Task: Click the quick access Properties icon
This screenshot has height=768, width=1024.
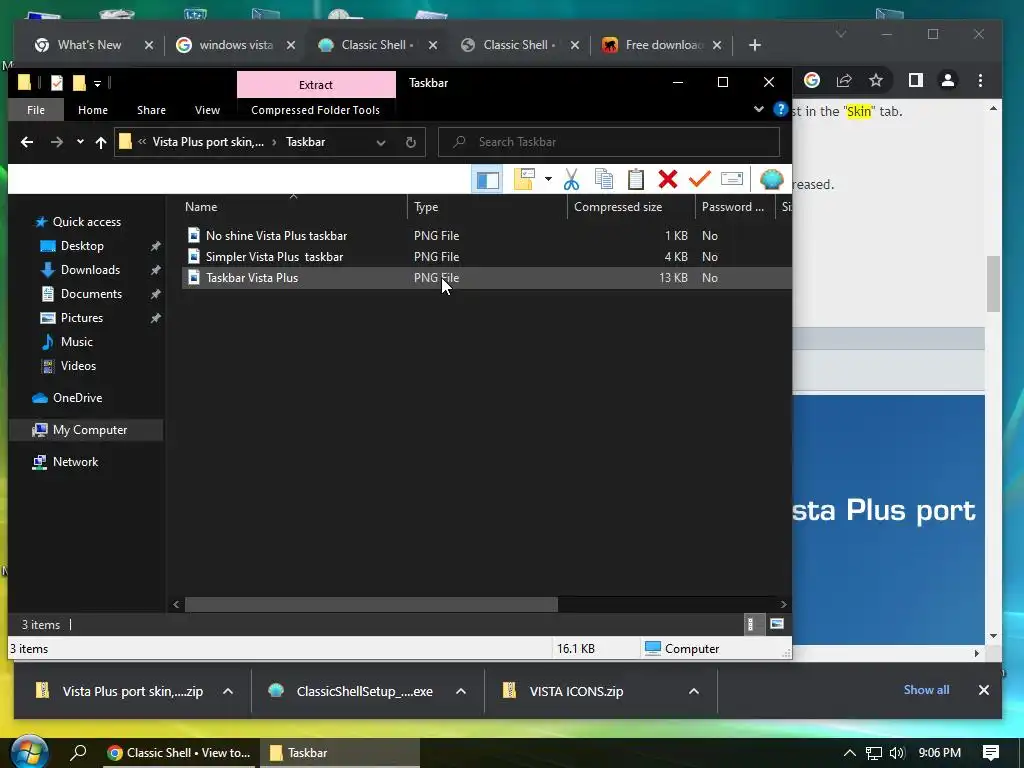Action: (x=57, y=82)
